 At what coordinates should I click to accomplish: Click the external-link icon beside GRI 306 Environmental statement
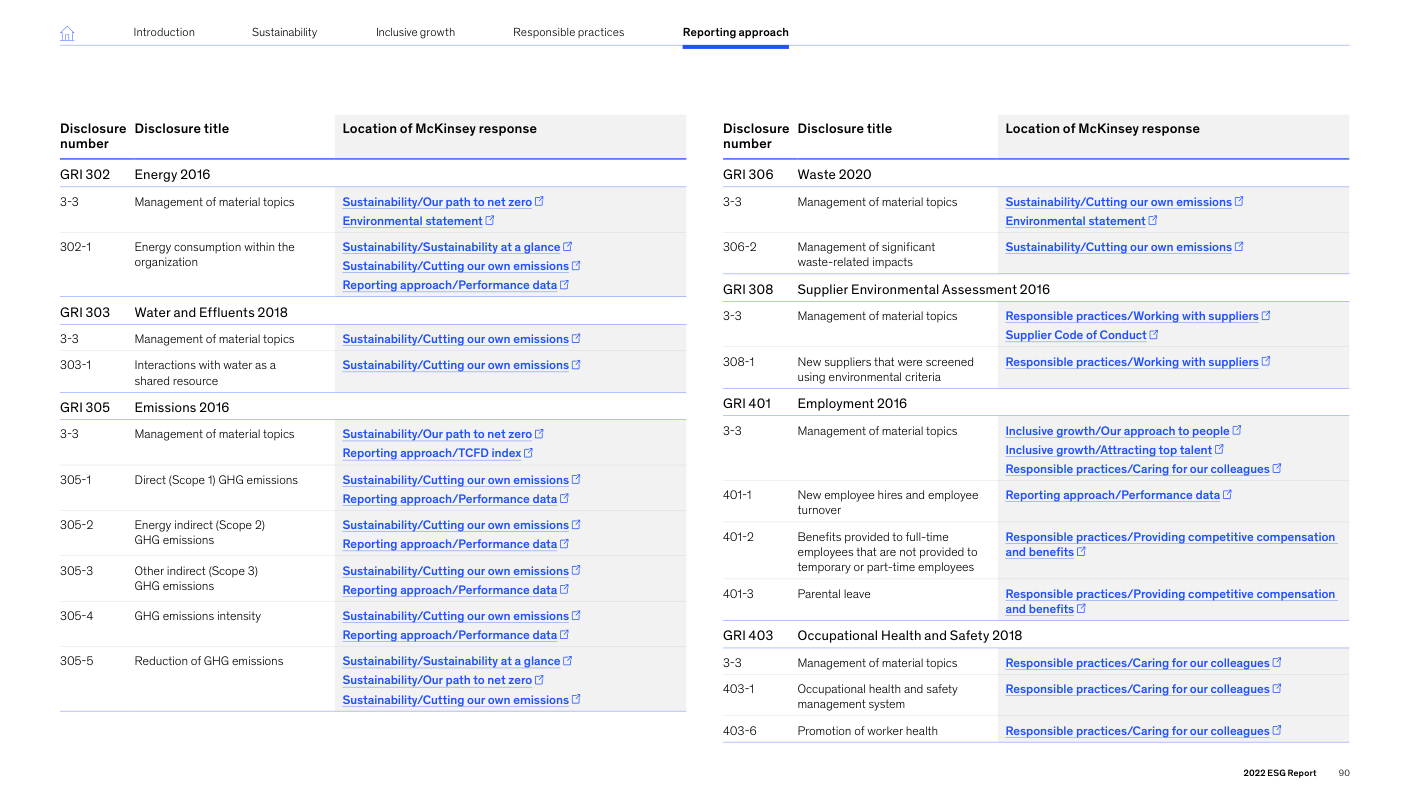pyautogui.click(x=1153, y=221)
